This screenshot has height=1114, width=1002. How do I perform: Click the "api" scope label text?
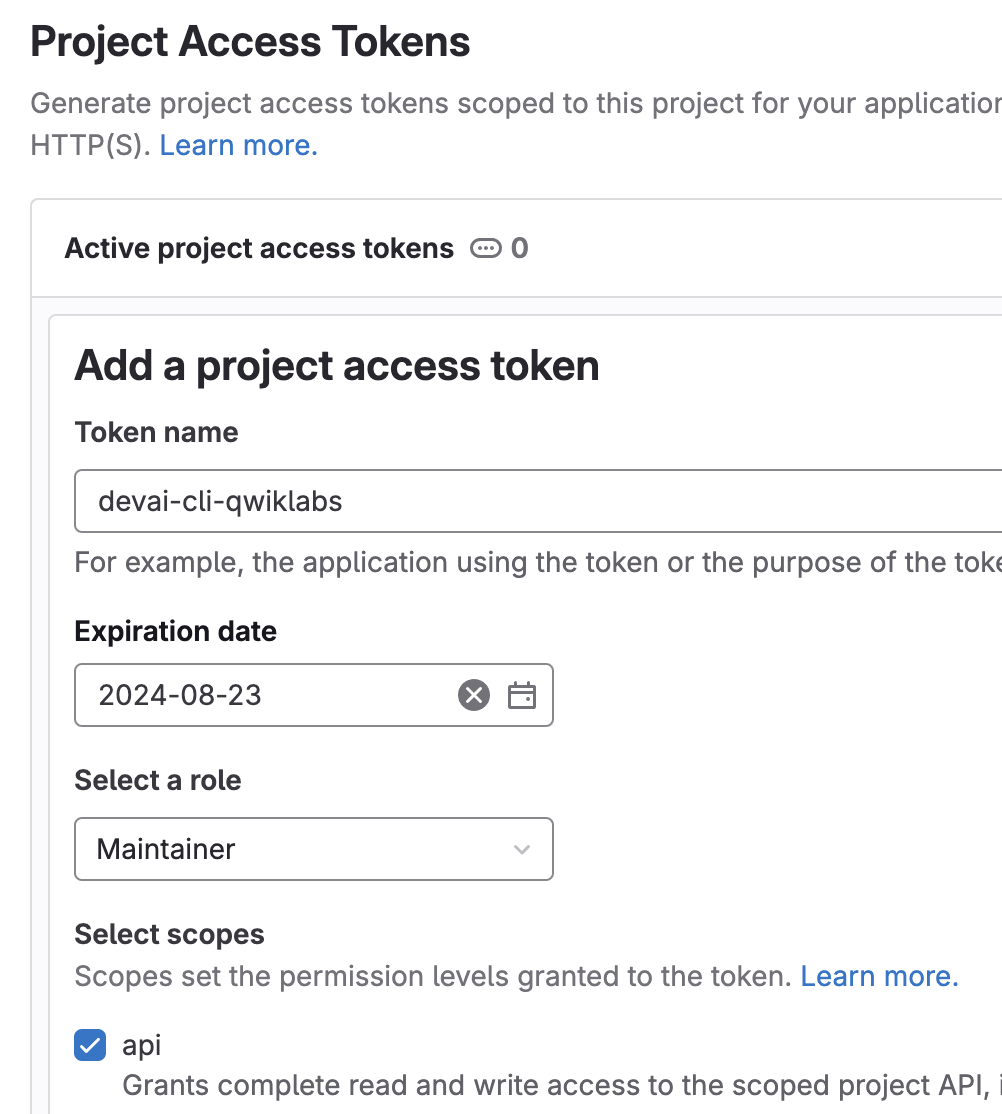(x=141, y=1046)
